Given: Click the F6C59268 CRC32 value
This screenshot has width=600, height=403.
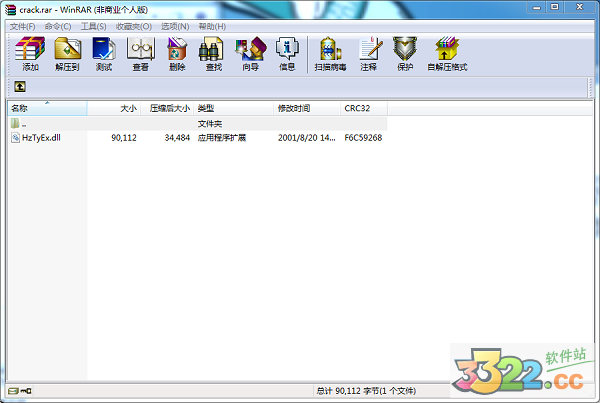Looking at the screenshot, I should coord(363,138).
